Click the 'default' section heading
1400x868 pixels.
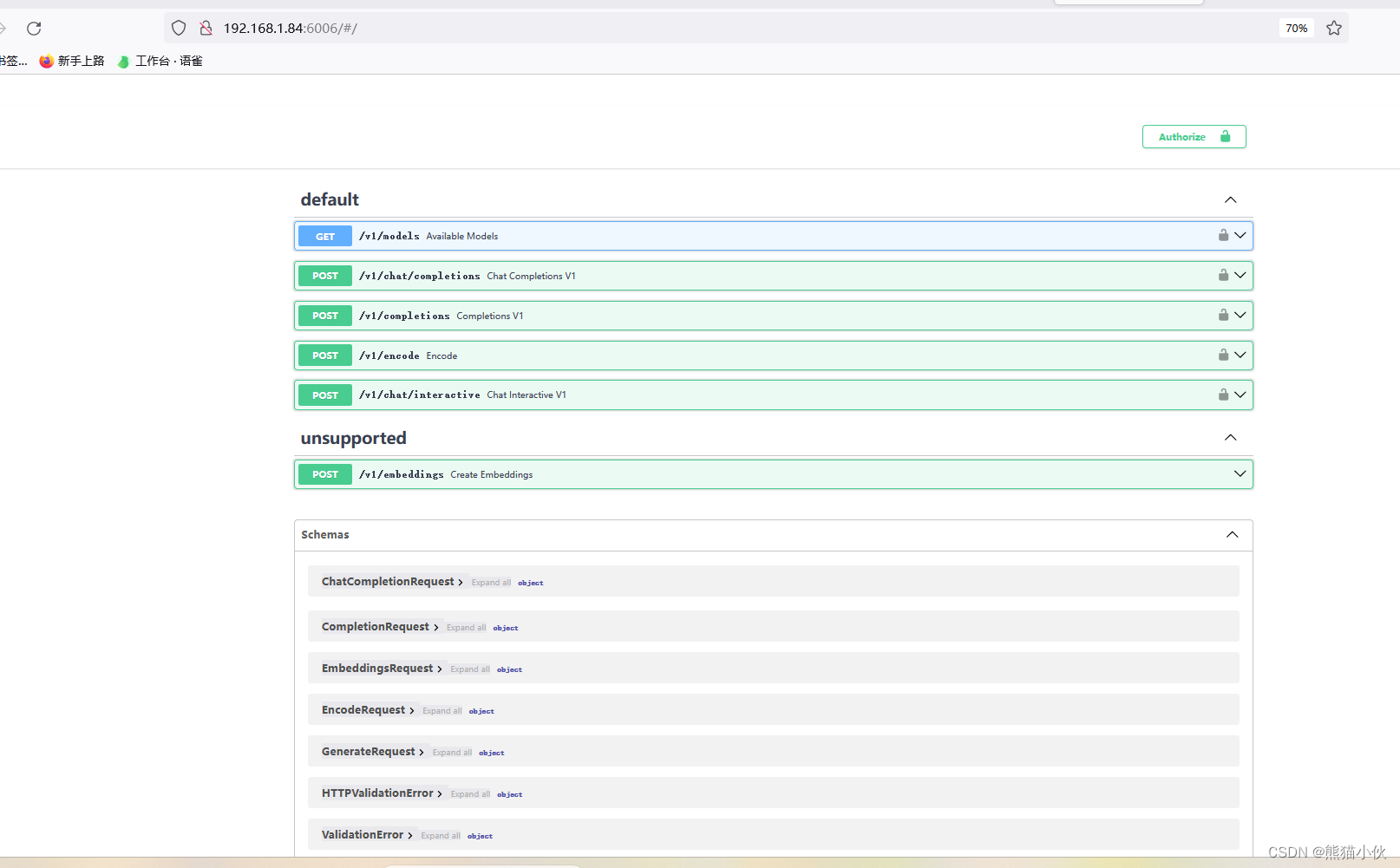point(330,199)
